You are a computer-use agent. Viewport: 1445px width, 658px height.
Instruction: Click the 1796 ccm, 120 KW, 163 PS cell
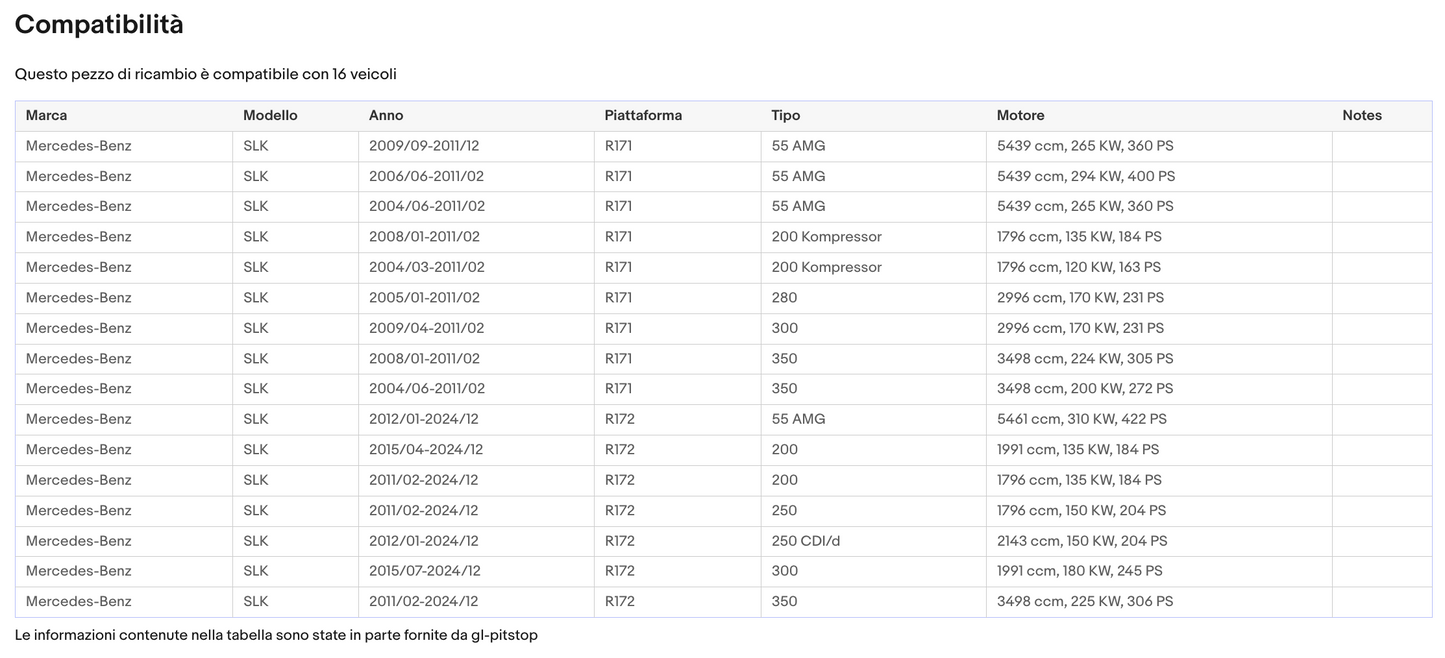tap(1079, 267)
